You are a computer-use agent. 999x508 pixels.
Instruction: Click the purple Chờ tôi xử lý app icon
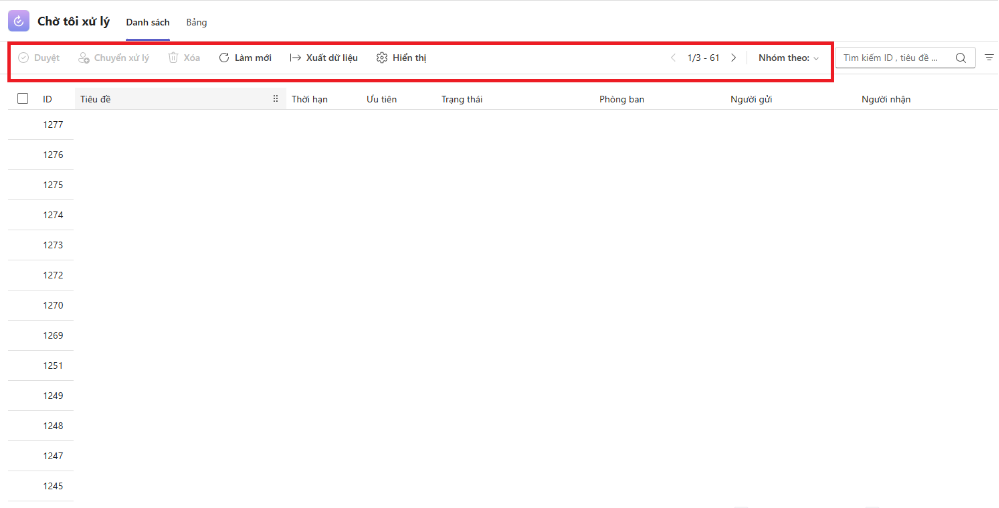click(19, 21)
